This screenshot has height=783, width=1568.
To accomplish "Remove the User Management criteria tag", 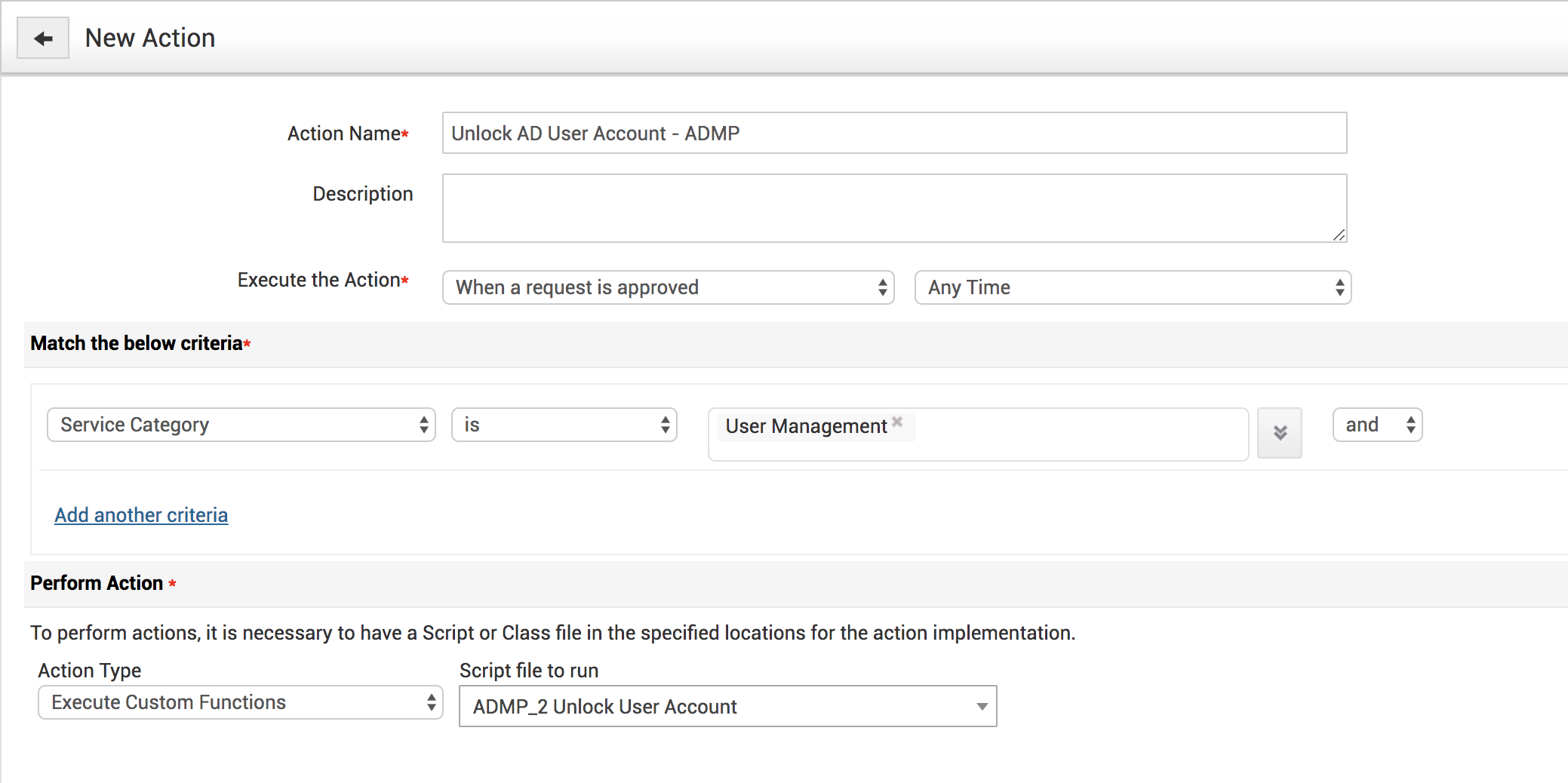I will pyautogui.click(x=897, y=422).
